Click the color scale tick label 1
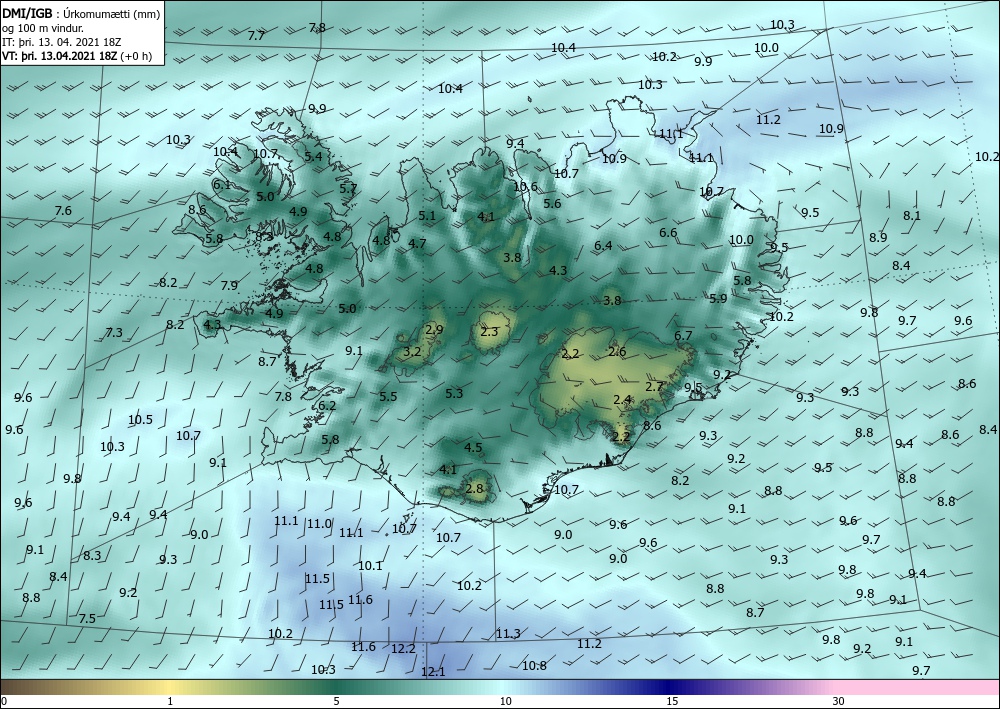1000x709 pixels. pyautogui.click(x=170, y=701)
